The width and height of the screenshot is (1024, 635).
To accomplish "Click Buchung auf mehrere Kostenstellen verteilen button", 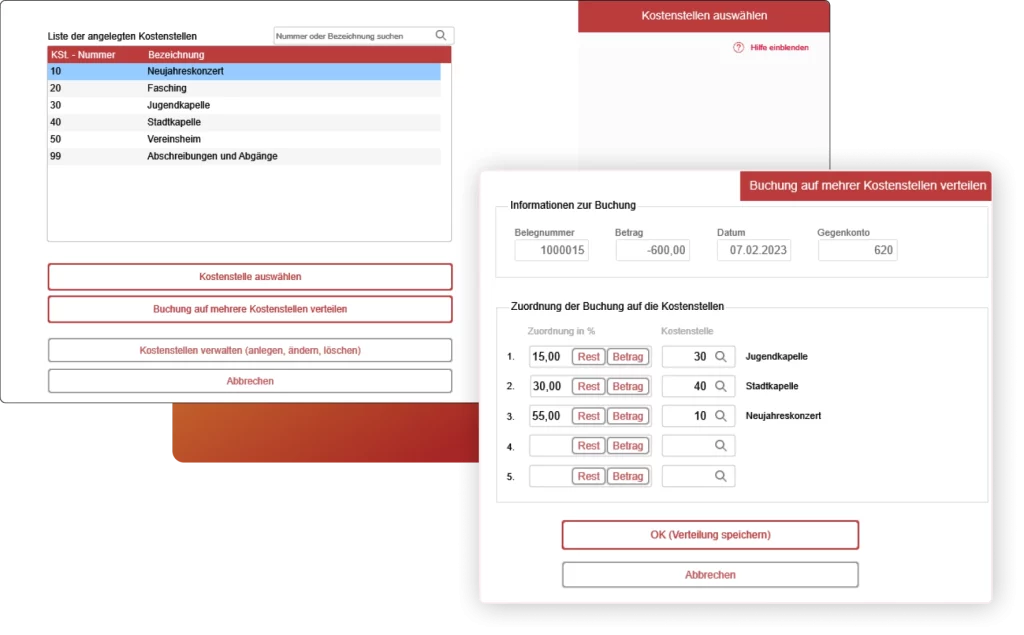I will [249, 309].
